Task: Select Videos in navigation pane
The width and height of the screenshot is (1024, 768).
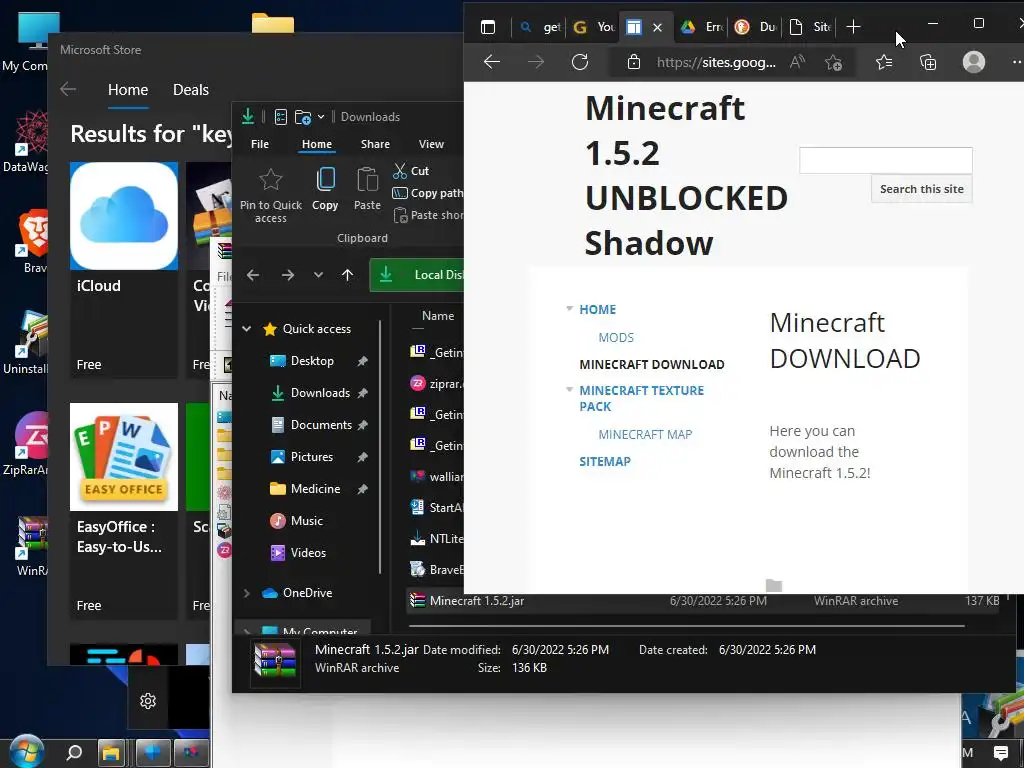Action: click(308, 552)
